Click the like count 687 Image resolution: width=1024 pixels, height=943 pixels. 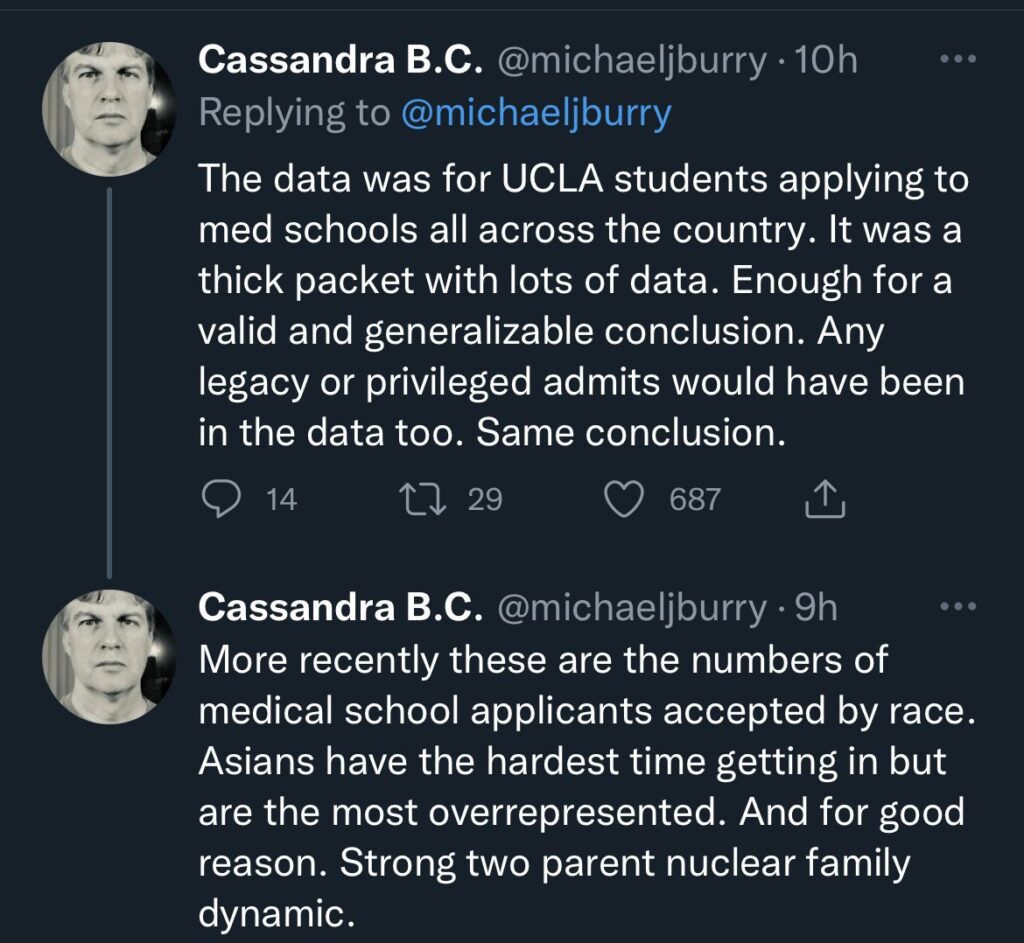point(694,499)
